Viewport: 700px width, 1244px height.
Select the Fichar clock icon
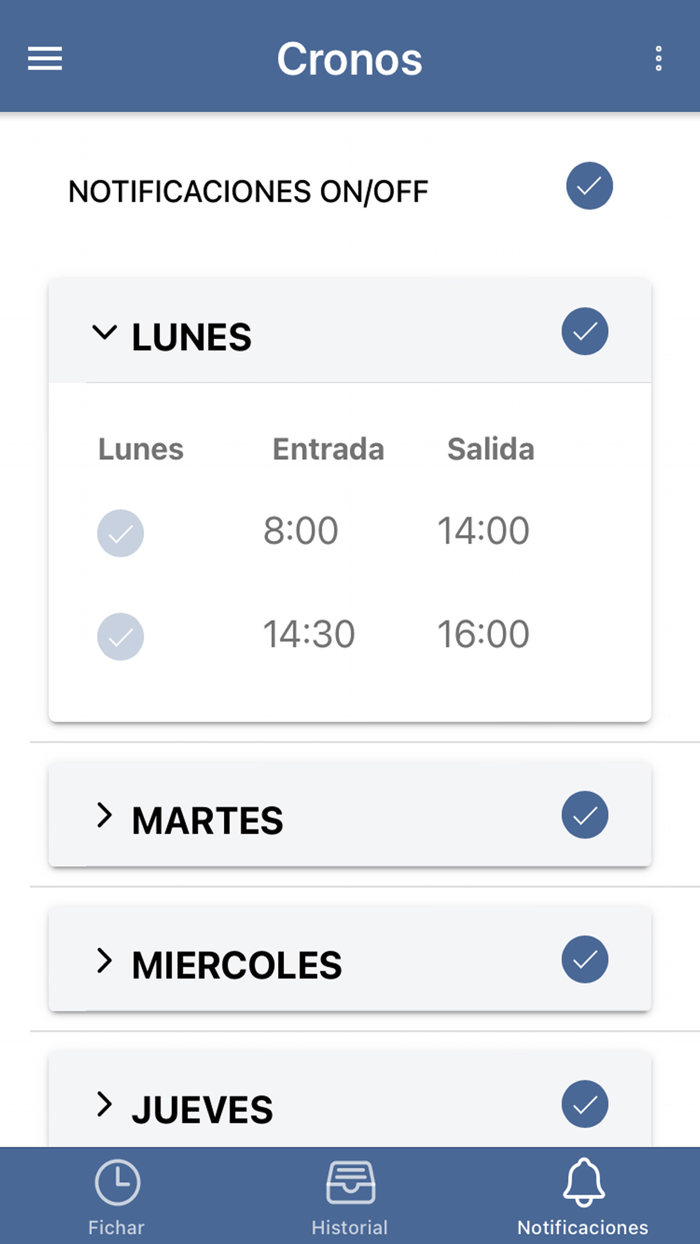click(116, 1182)
